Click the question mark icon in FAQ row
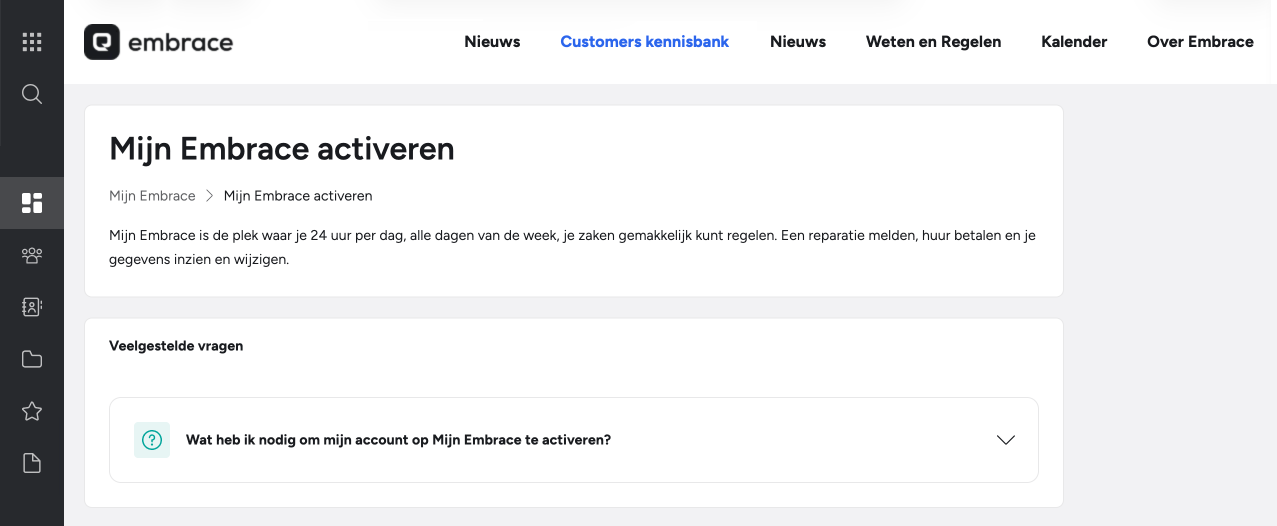Viewport: 1277px width, 526px height. click(x=152, y=440)
